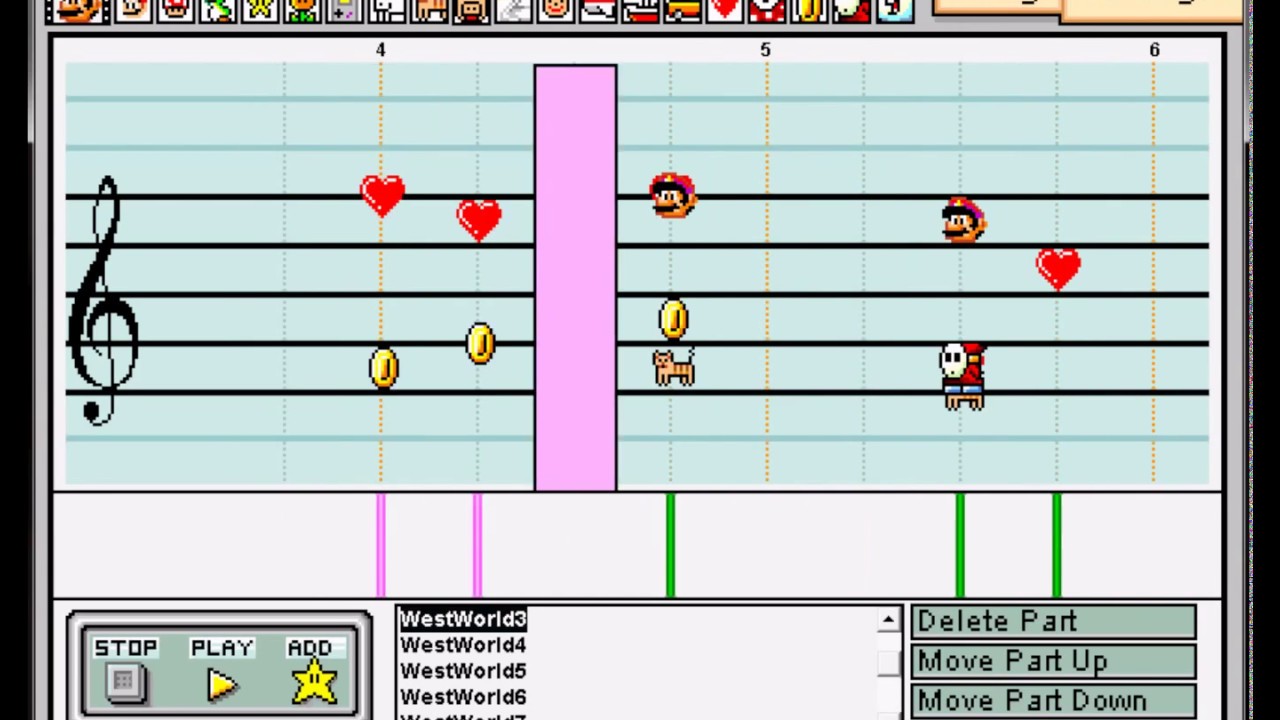The height and width of the screenshot is (720, 1280).
Task: Click the Move Part Up button
Action: [1053, 661]
